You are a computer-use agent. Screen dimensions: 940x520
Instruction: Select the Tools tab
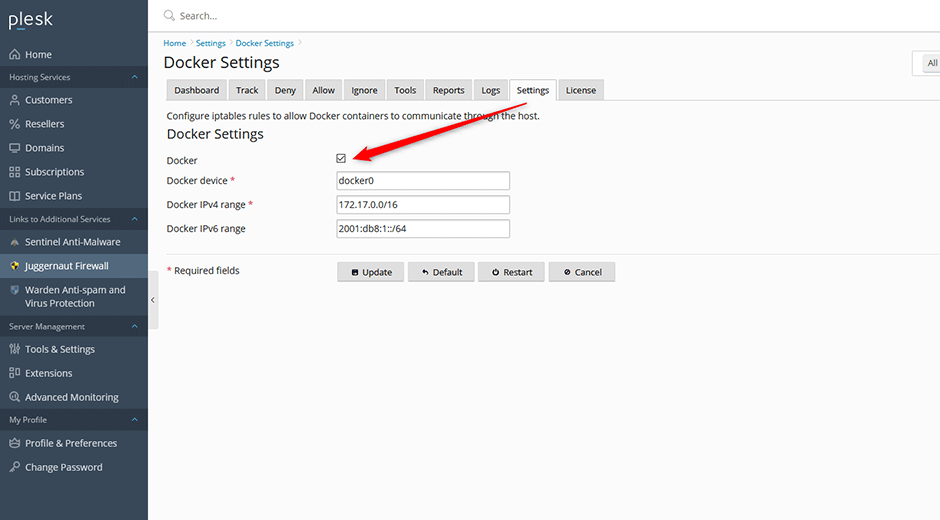point(405,90)
